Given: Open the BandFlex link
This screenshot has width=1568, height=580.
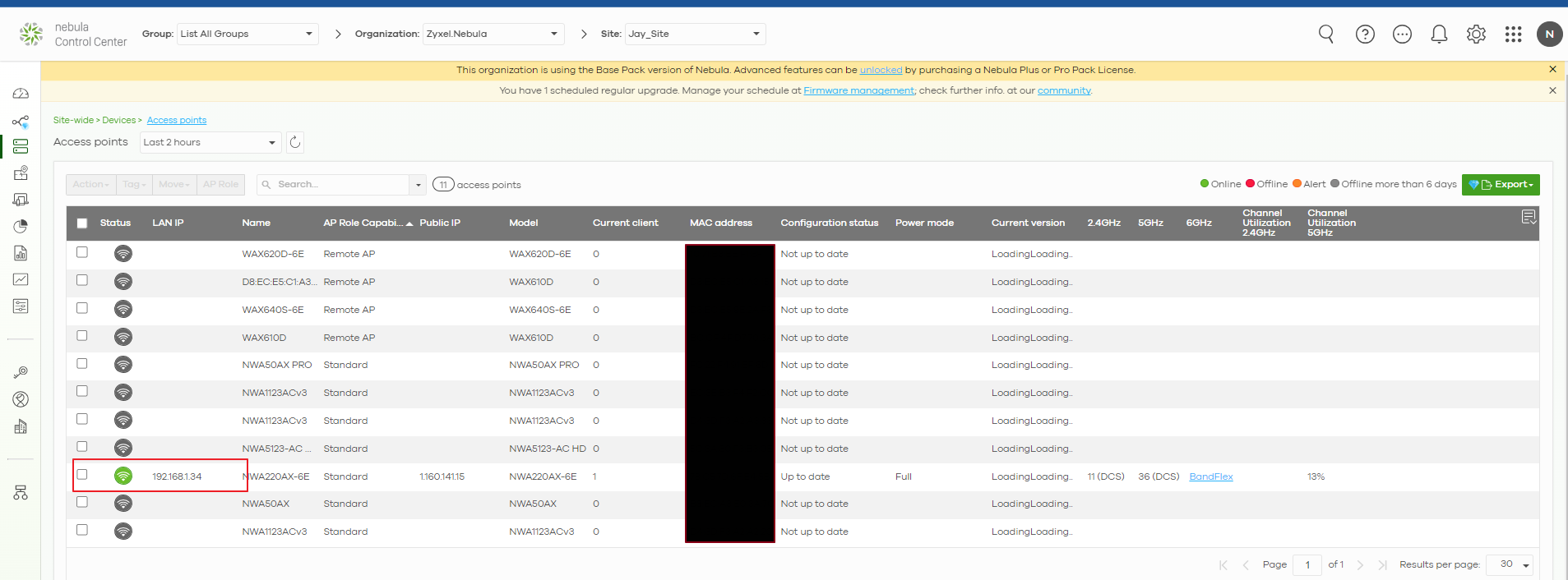Looking at the screenshot, I should coord(1210,476).
